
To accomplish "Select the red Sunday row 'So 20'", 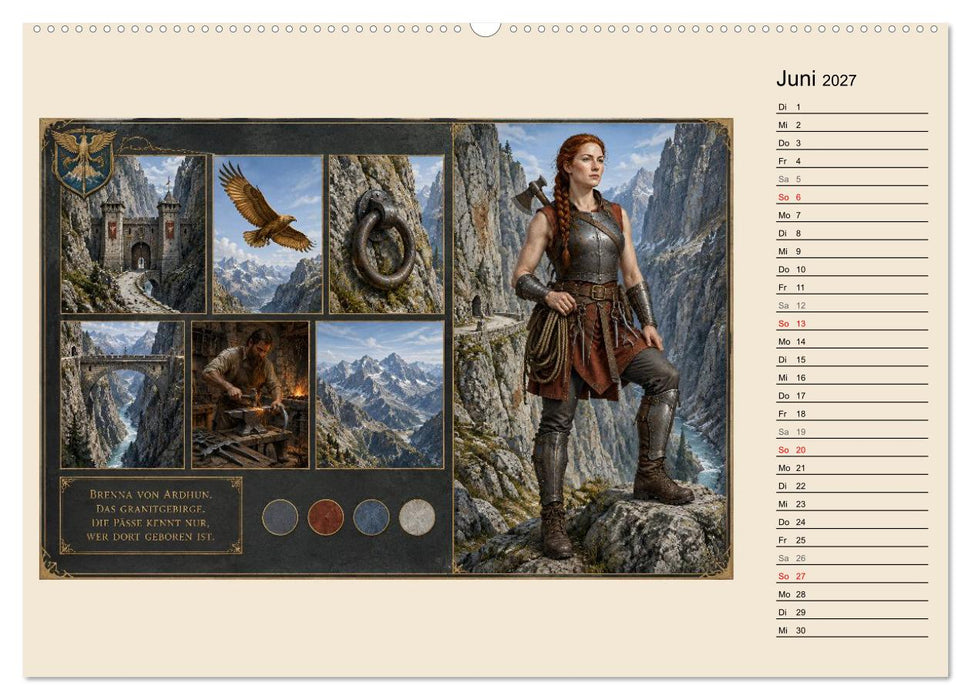I will pos(852,450).
